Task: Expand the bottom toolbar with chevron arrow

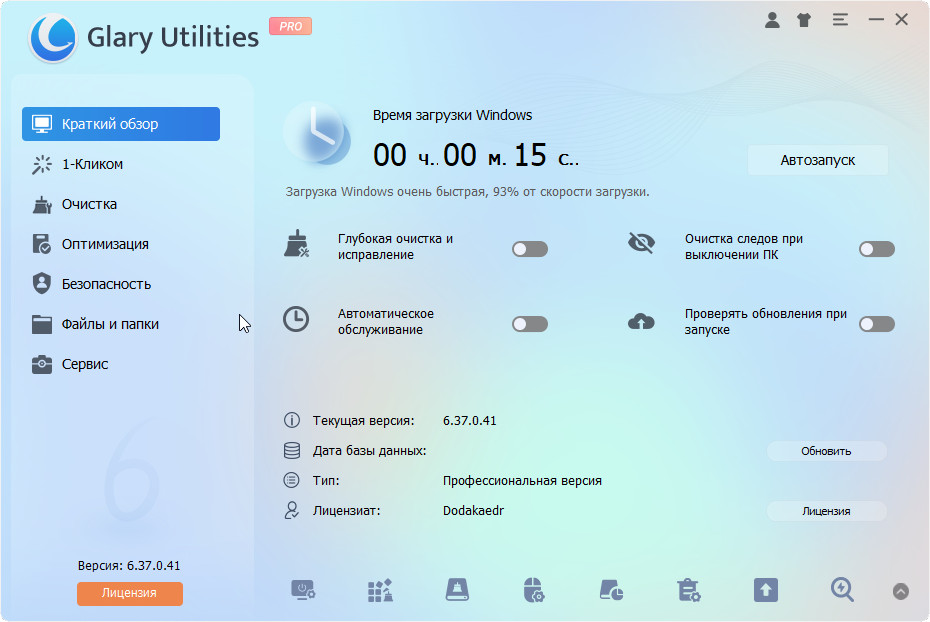Action: [901, 591]
